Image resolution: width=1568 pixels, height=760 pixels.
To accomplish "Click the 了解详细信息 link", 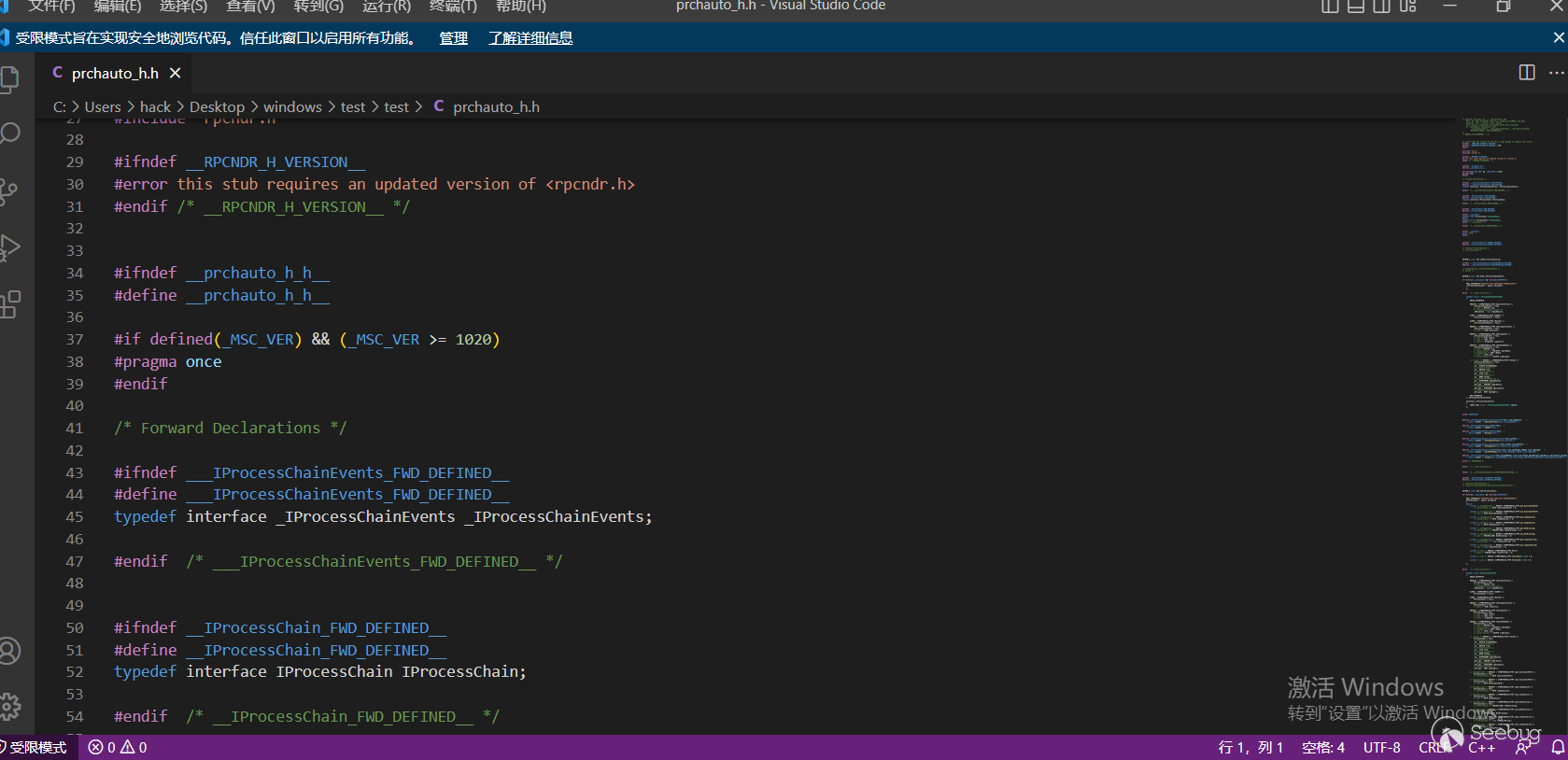I will [530, 38].
